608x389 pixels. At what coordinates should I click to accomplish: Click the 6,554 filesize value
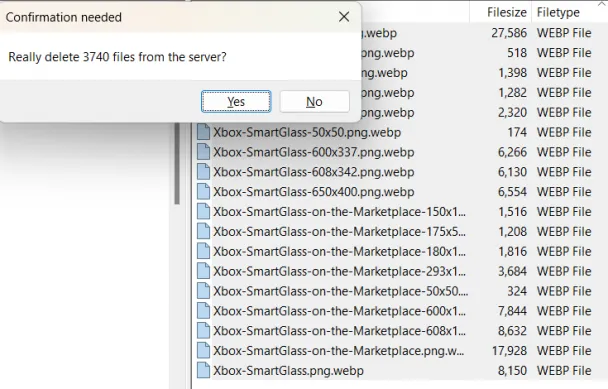pyautogui.click(x=512, y=192)
